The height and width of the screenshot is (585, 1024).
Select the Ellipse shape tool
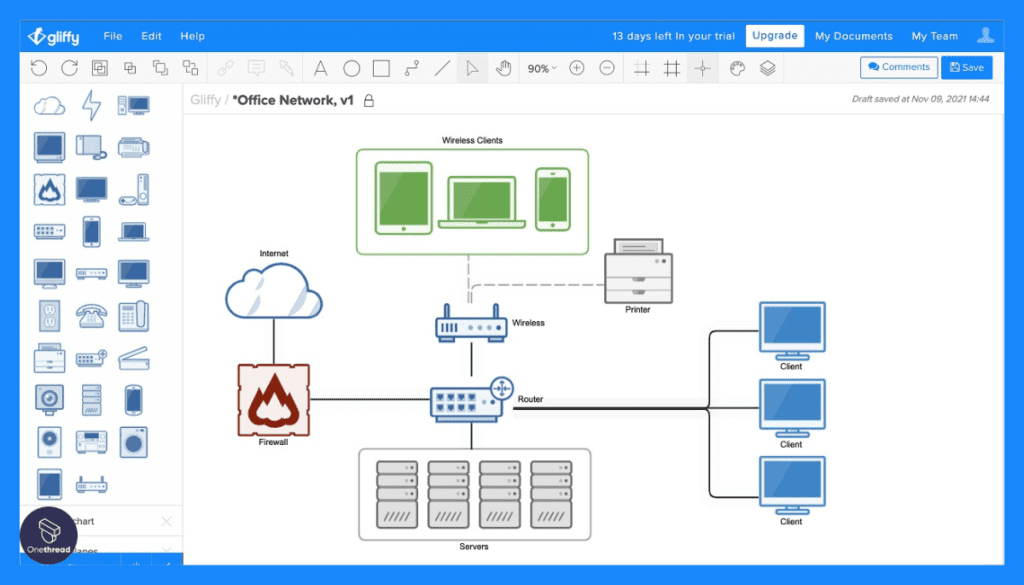[x=351, y=68]
